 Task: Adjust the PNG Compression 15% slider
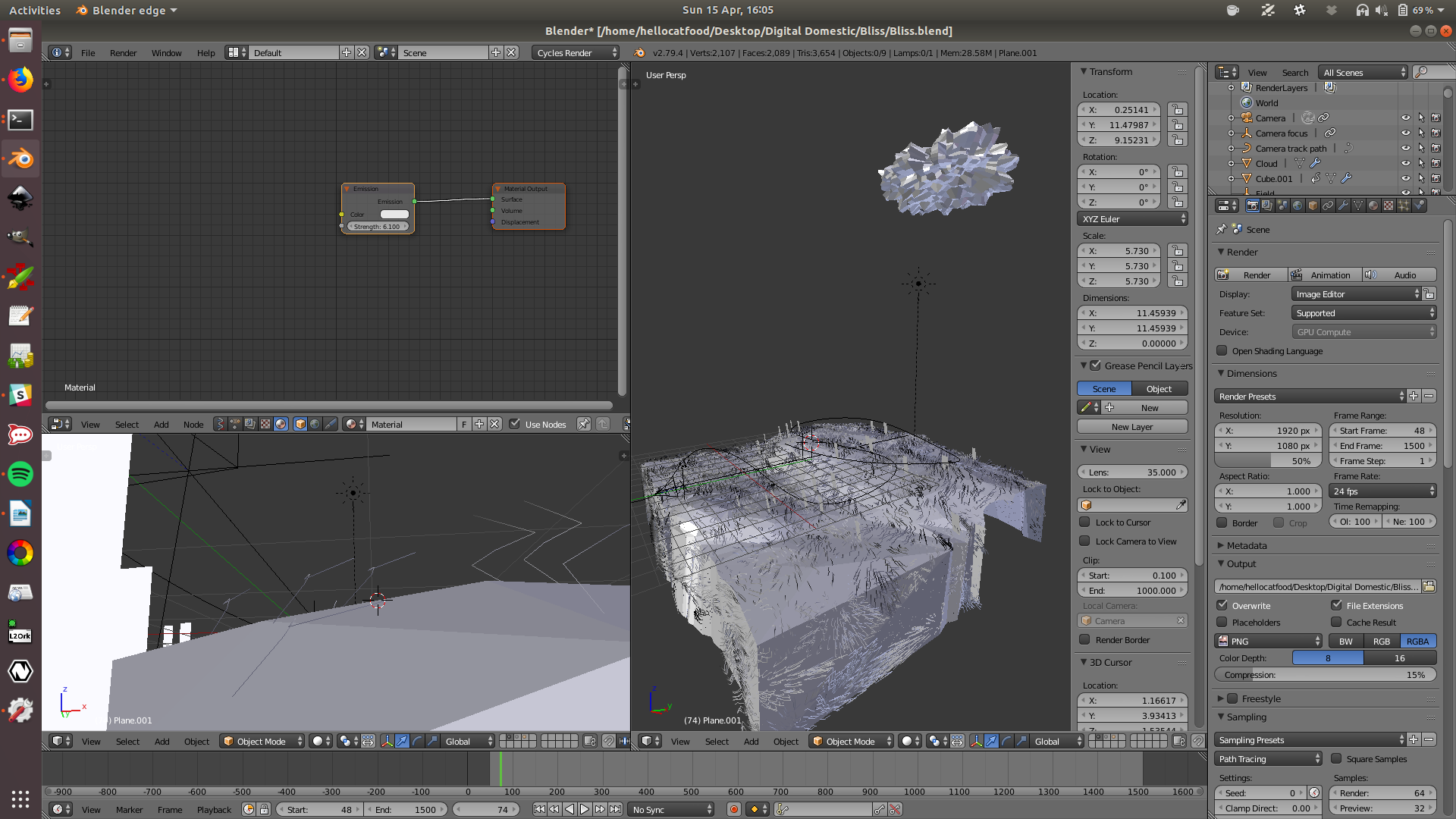tap(1325, 674)
